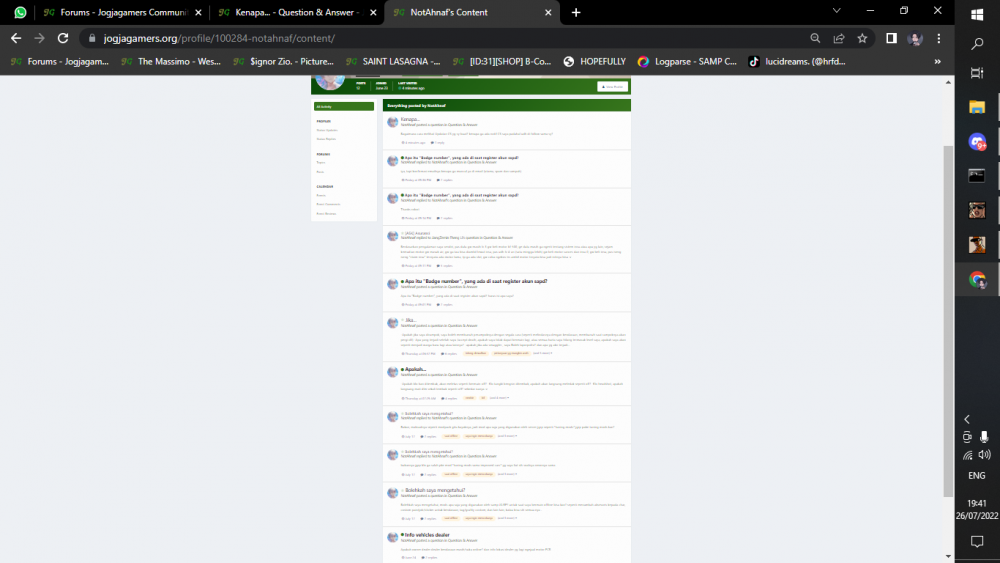1000x563 pixels.
Task: Switch to the Kenapa... Question & Answer tab
Action: tap(298, 12)
